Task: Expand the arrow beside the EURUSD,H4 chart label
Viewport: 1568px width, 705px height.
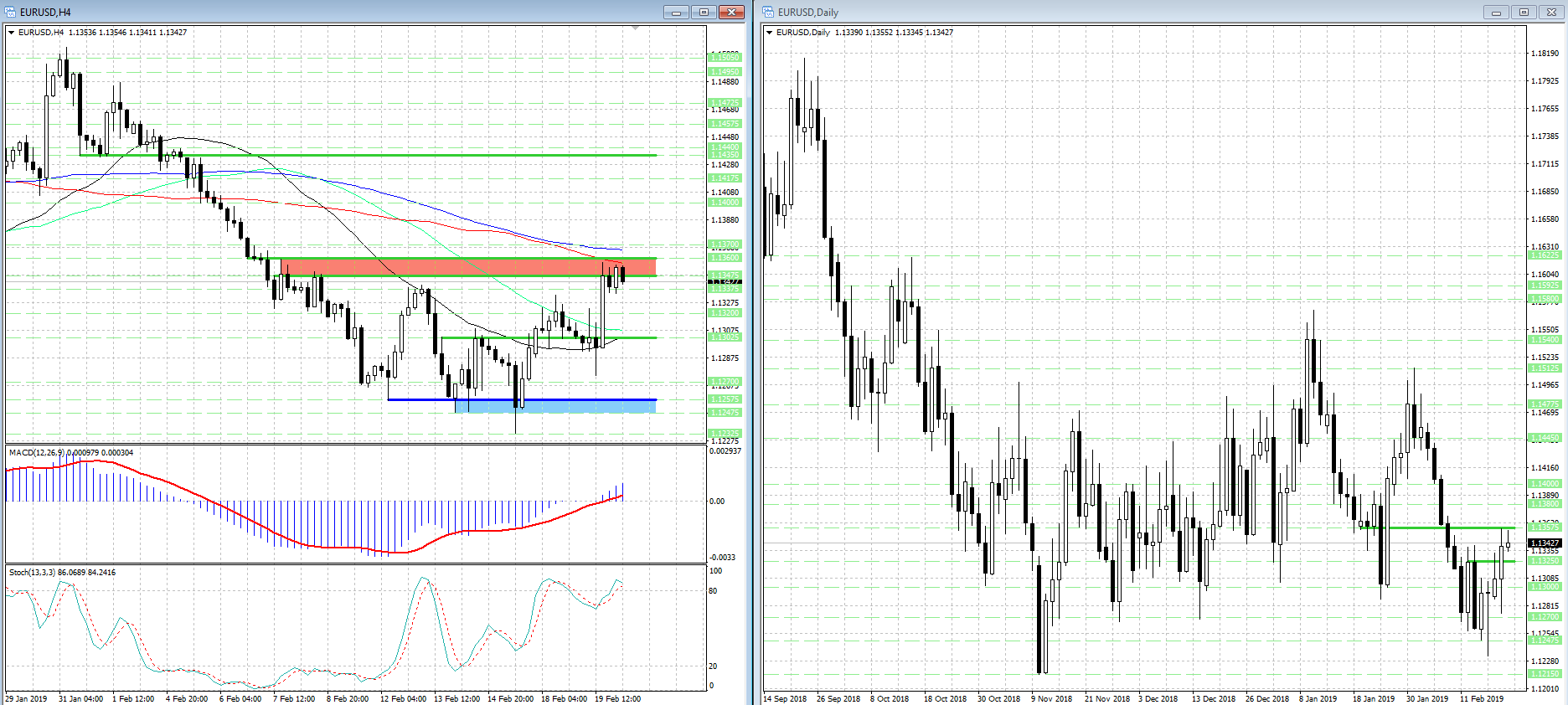Action: tap(12, 33)
